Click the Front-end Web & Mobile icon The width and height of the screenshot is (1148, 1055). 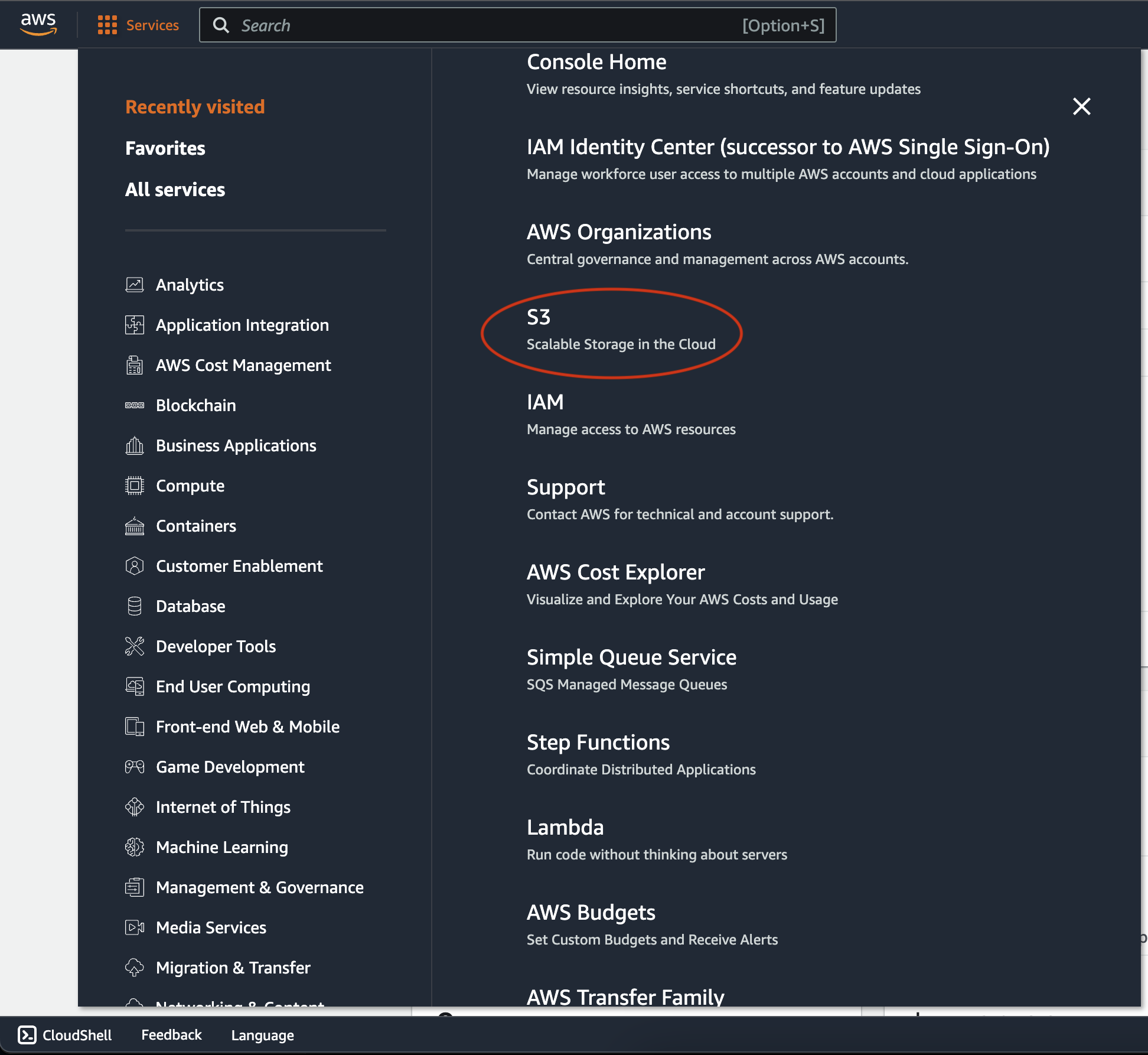(x=135, y=727)
